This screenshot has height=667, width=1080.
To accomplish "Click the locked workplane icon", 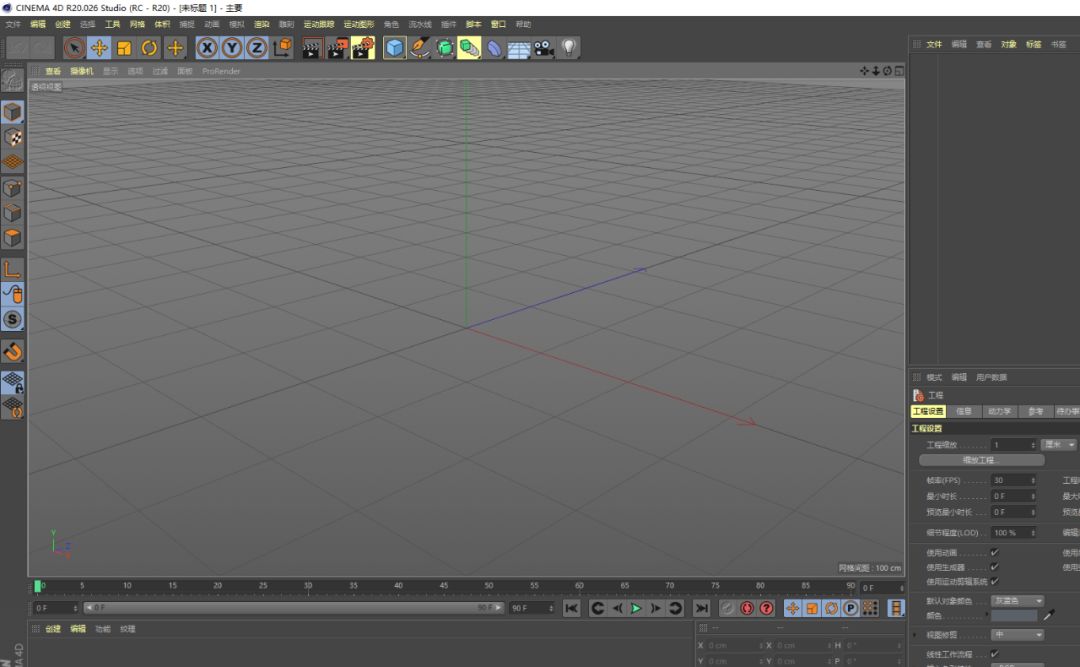I will point(12,382).
